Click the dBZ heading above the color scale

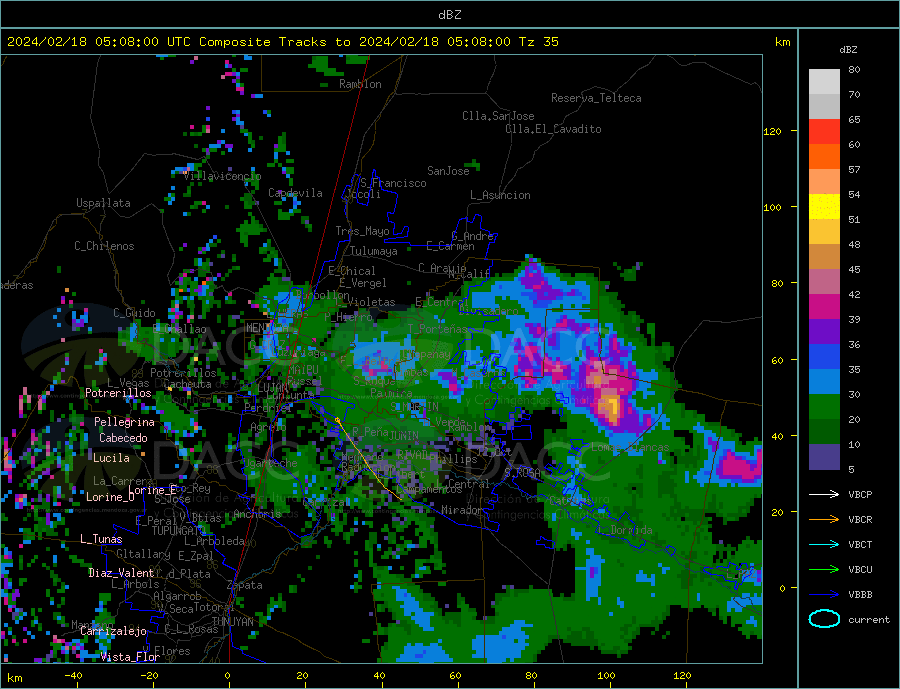tap(848, 50)
